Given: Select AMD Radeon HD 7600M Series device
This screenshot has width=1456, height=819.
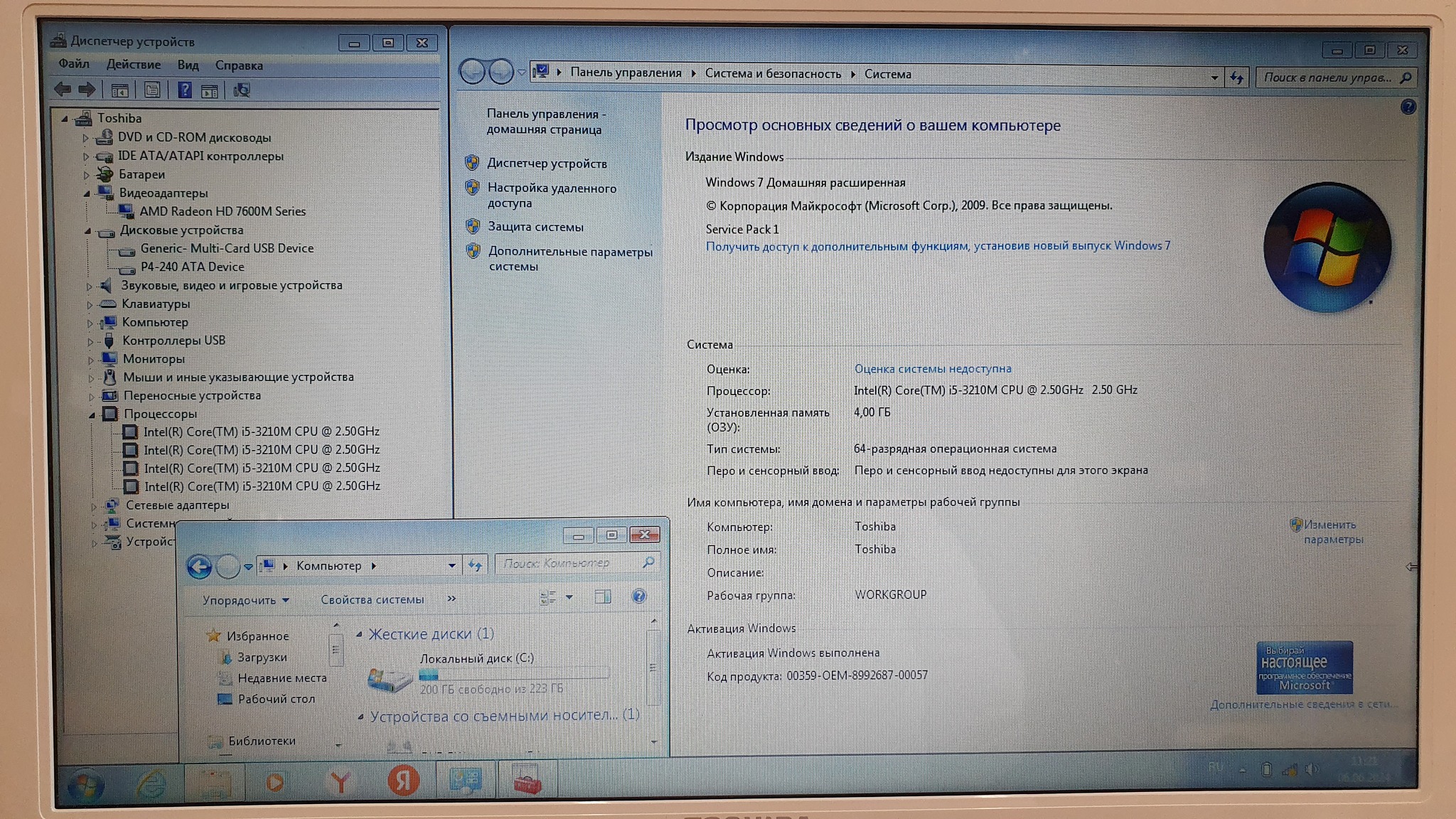Looking at the screenshot, I should point(222,211).
